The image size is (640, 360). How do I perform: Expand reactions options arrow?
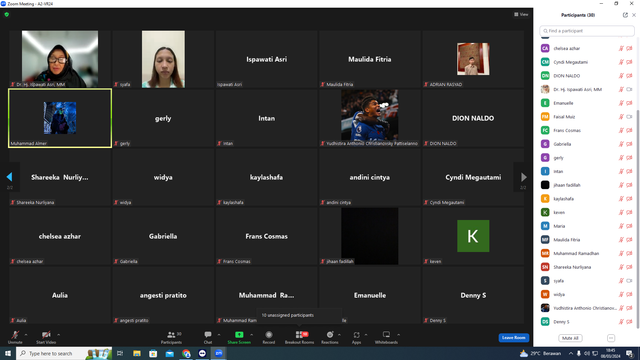[340, 335]
